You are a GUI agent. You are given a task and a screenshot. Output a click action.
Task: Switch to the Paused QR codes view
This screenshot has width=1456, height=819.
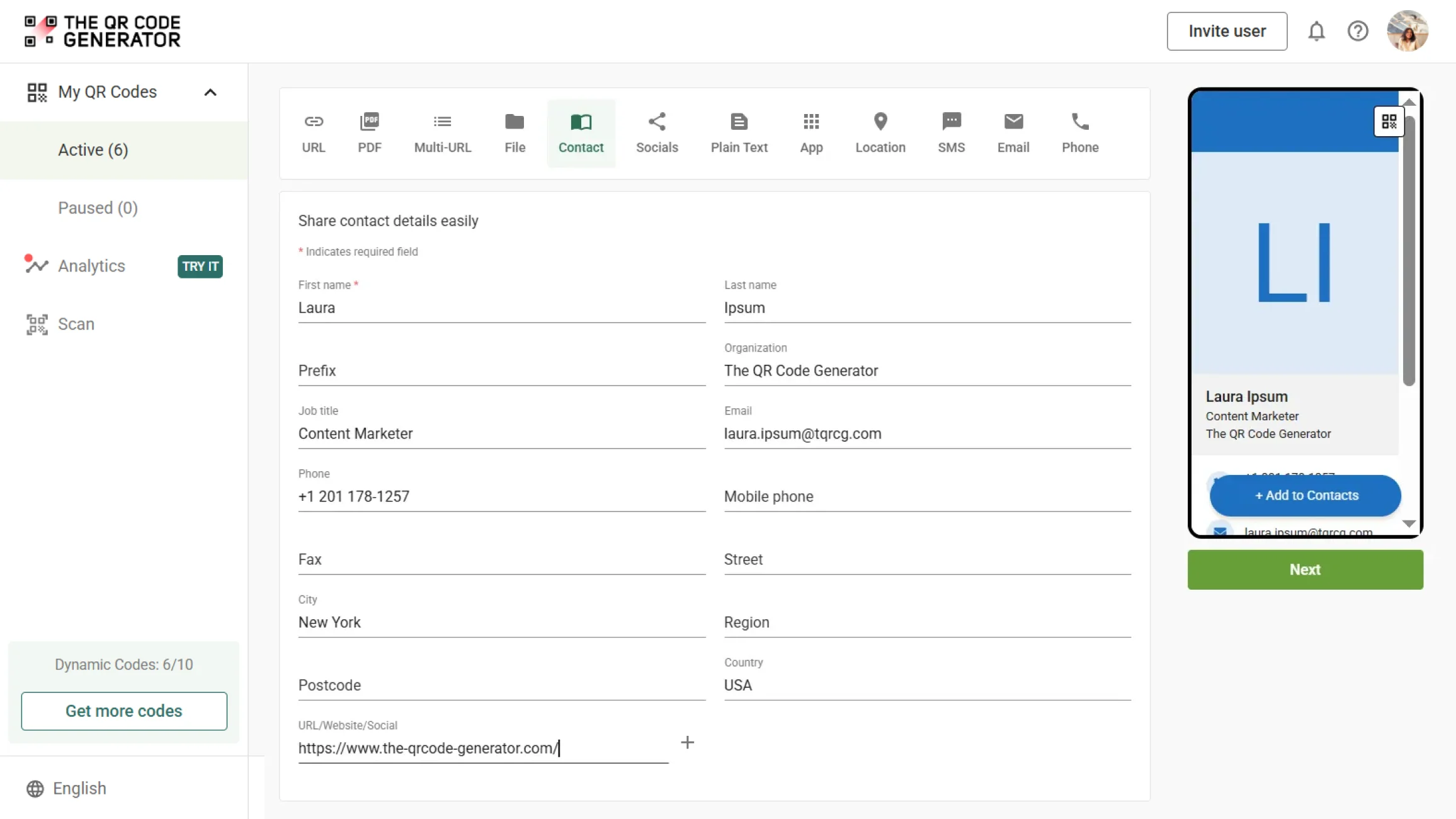coord(98,208)
